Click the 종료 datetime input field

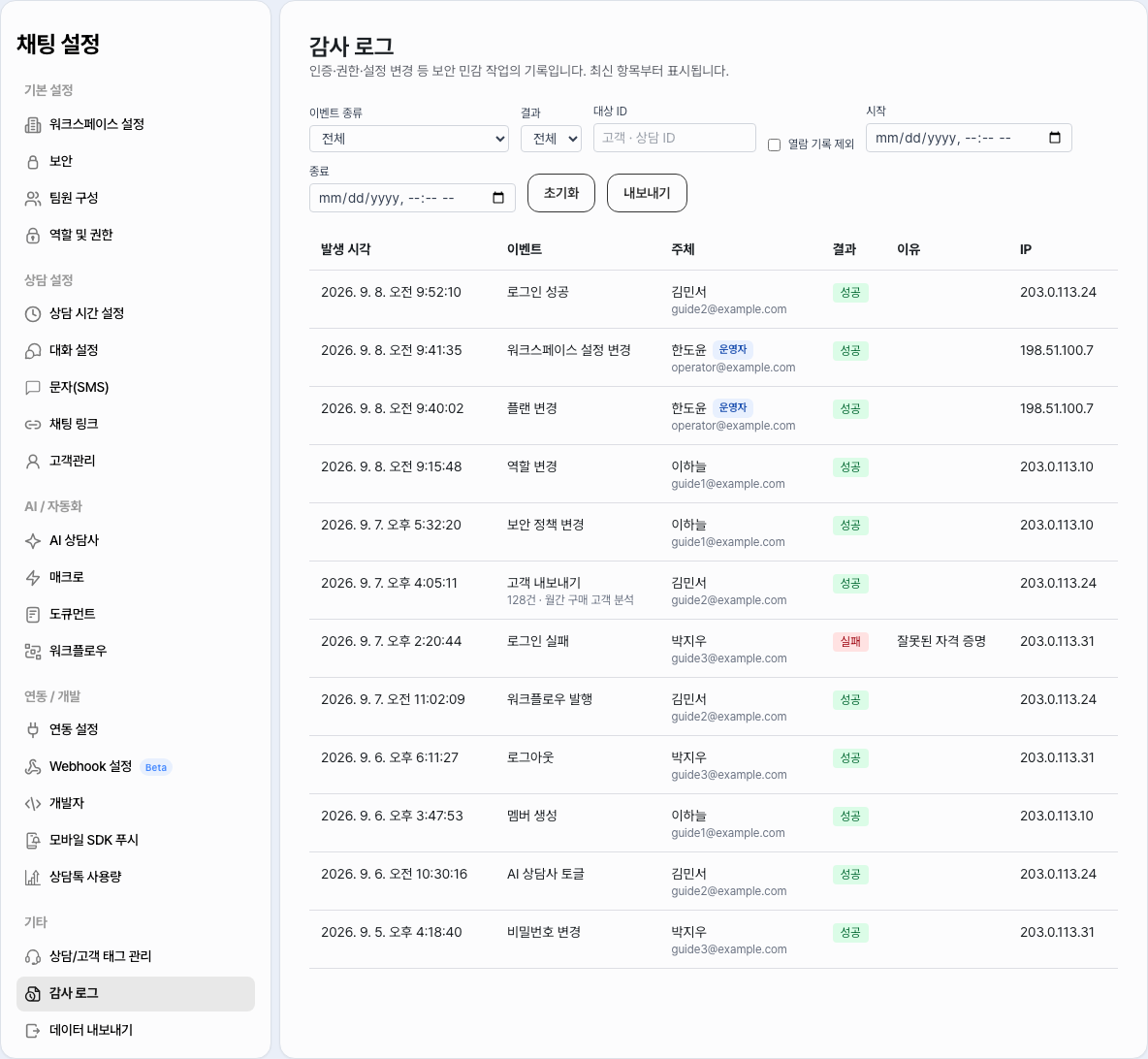click(x=412, y=198)
